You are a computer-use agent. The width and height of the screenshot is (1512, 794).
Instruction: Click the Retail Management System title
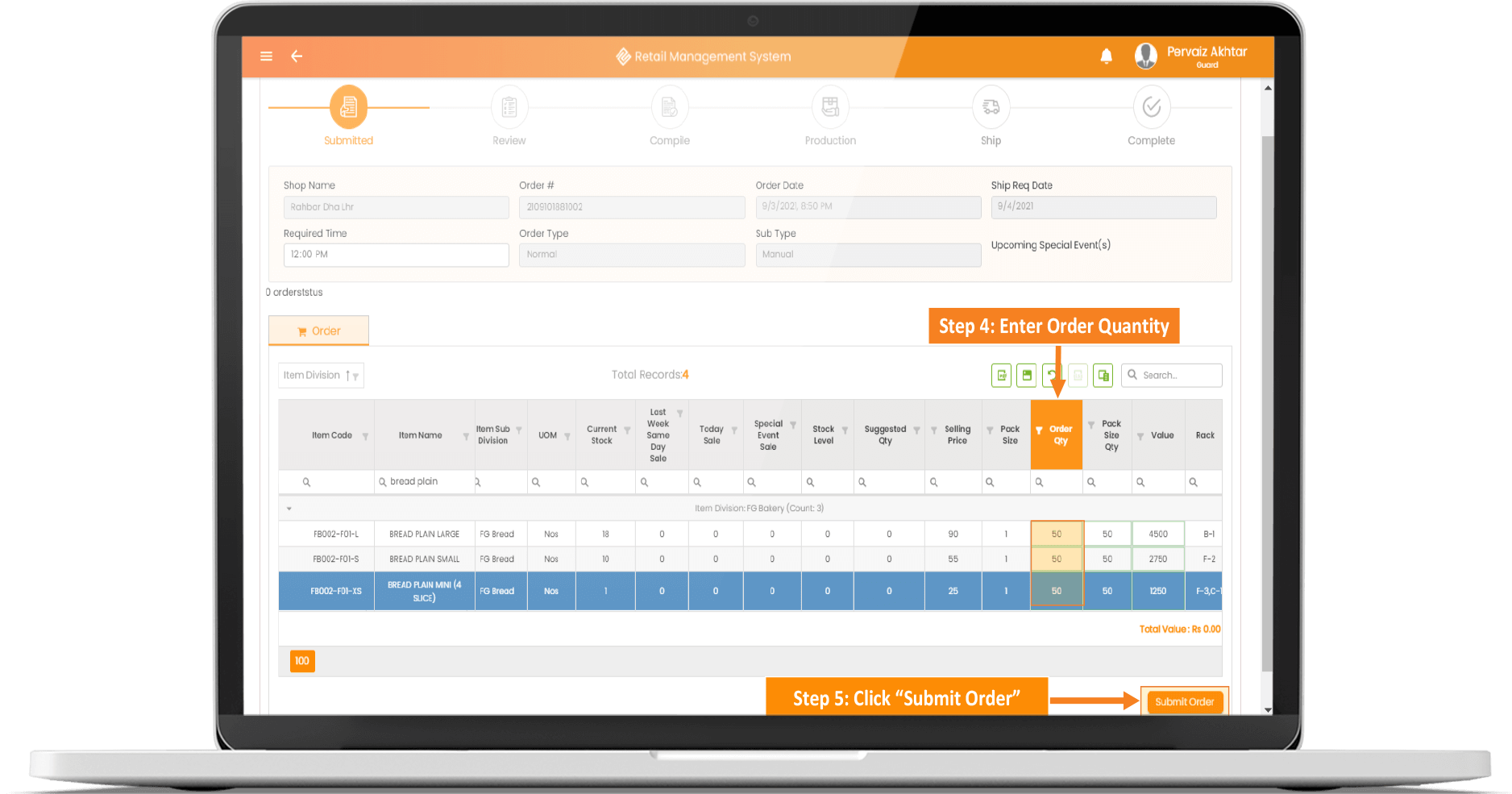click(x=712, y=56)
